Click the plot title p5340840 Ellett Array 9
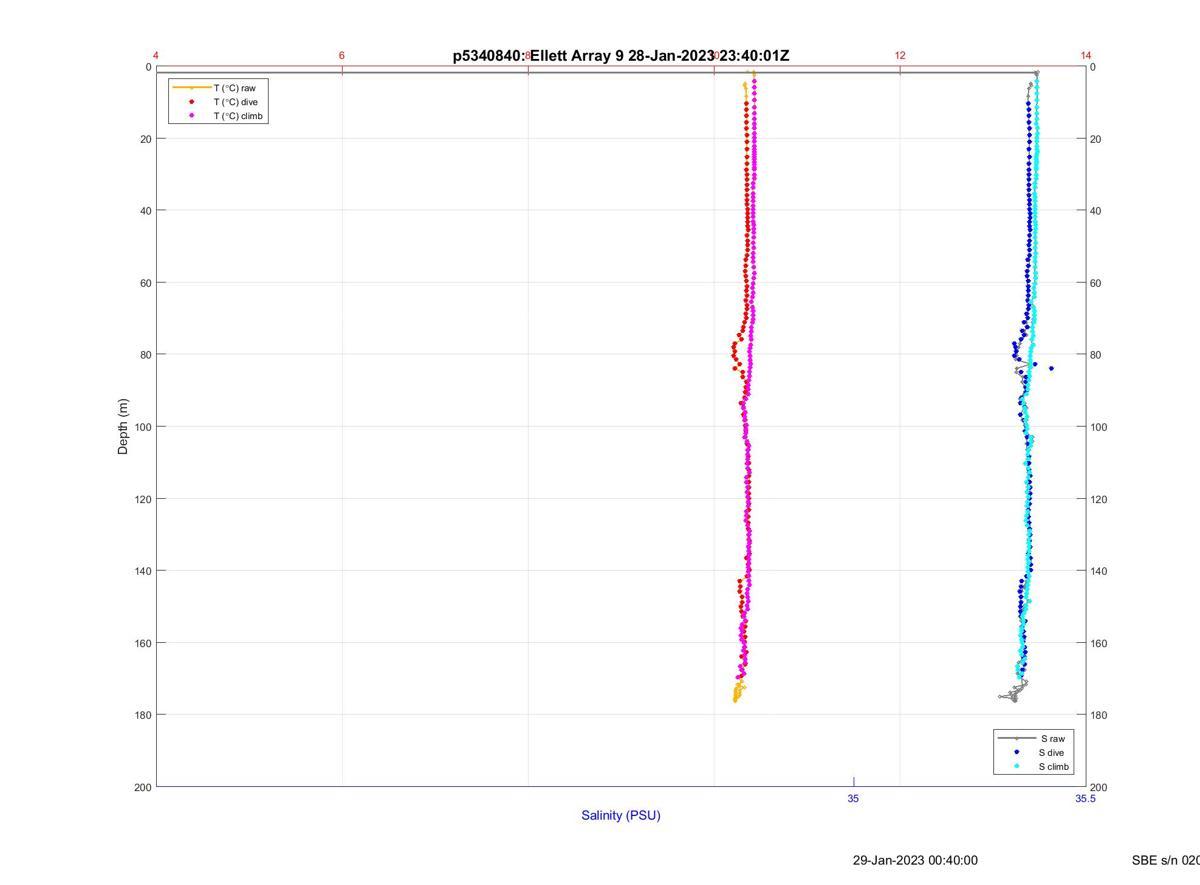Viewport: 1200px width, 885px height. pyautogui.click(x=621, y=56)
